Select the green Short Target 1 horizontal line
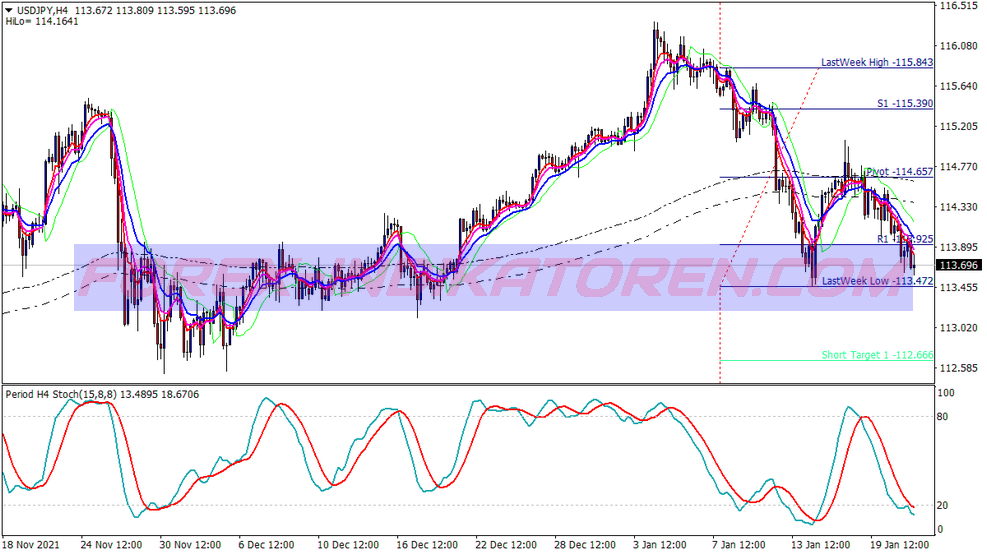Viewport: 987px width, 555px height. 827,361
